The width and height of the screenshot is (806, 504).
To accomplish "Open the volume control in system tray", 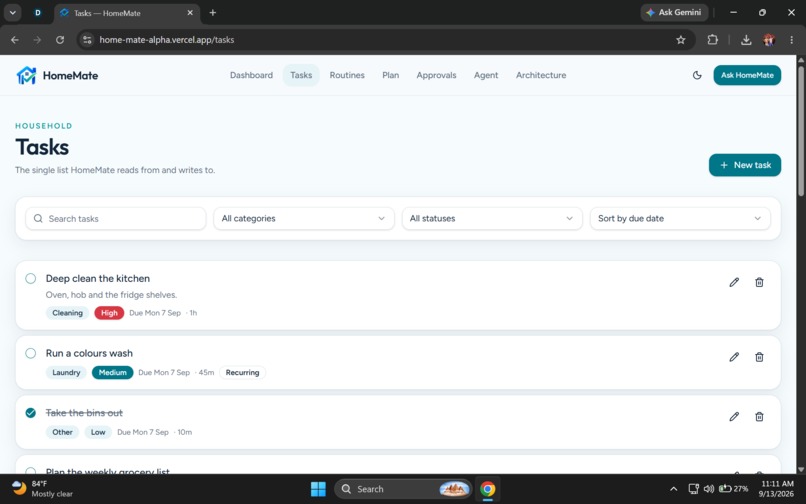I will pyautogui.click(x=709, y=489).
